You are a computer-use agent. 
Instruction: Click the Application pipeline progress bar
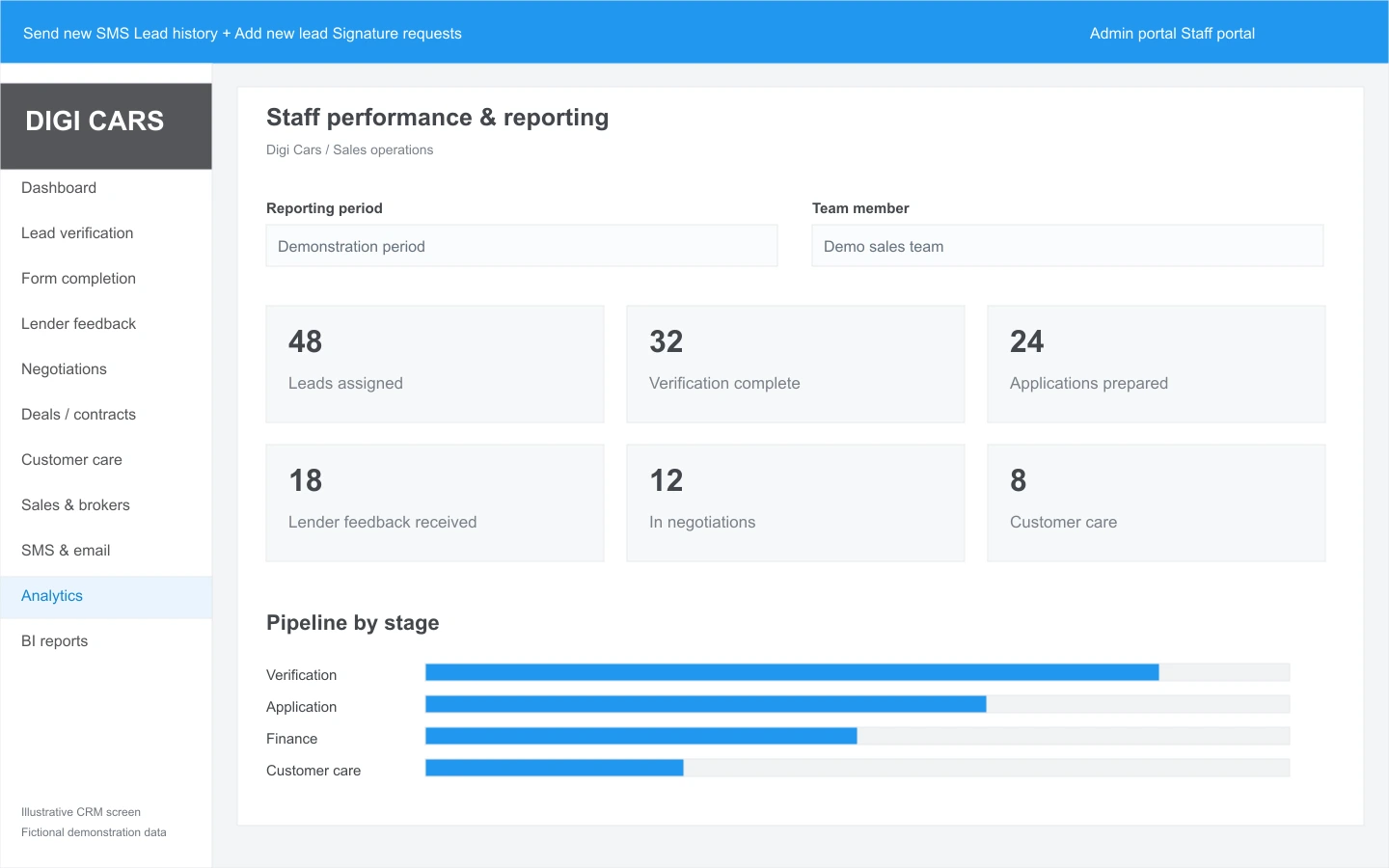[858, 704]
